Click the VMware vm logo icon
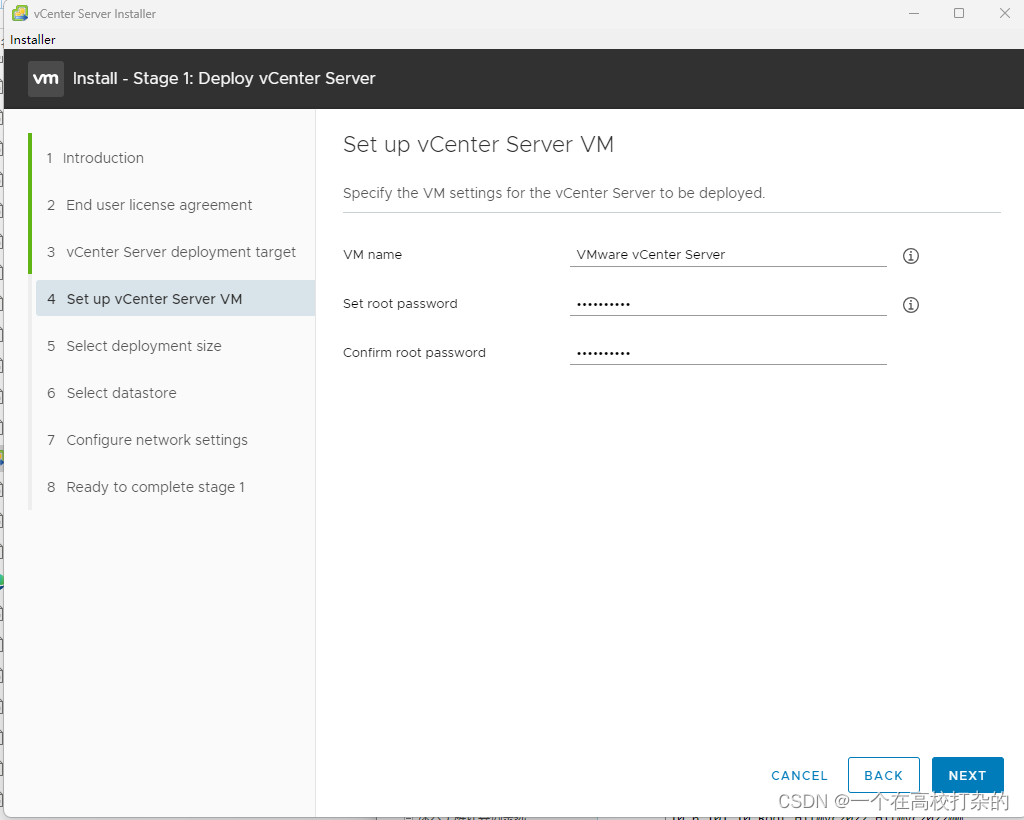Screen dimensions: 1024x820 click(x=46, y=79)
